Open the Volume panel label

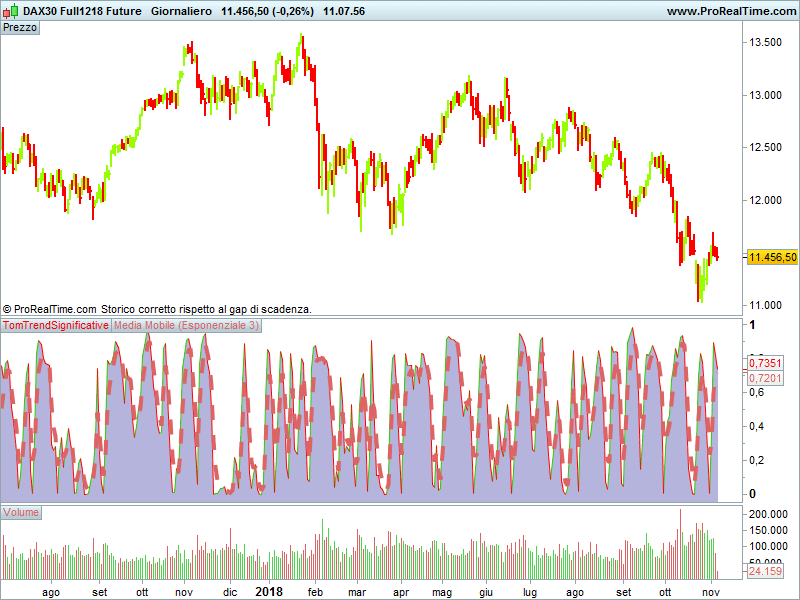(x=21, y=512)
